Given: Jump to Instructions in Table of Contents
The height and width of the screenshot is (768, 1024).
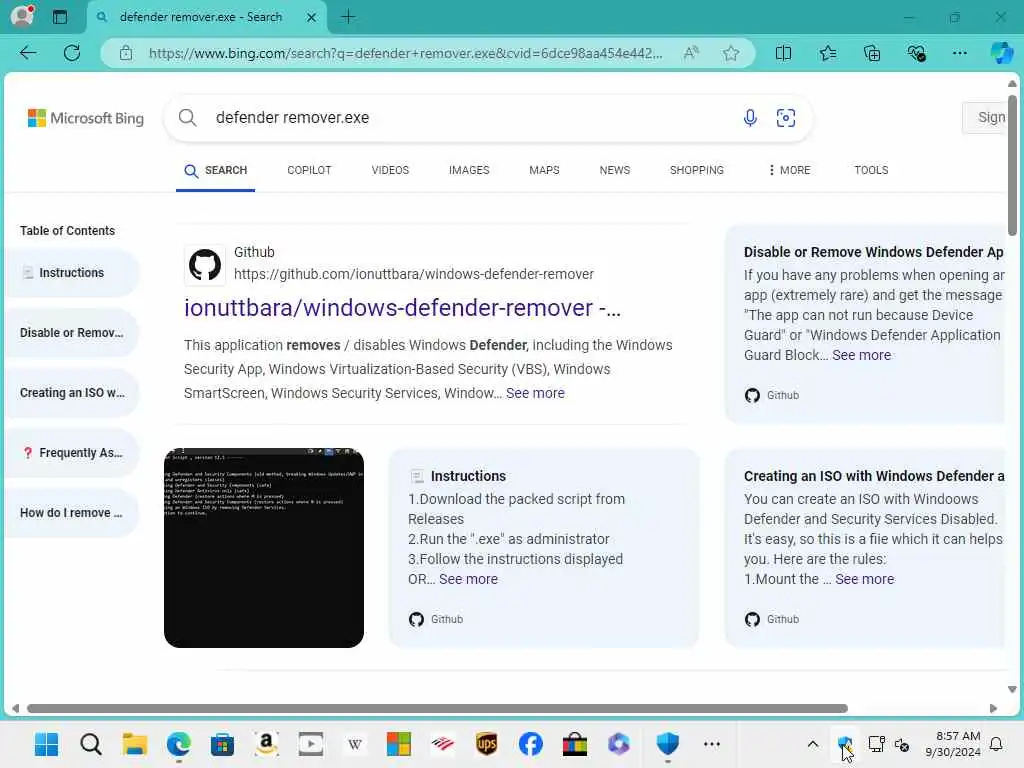Looking at the screenshot, I should click(72, 272).
